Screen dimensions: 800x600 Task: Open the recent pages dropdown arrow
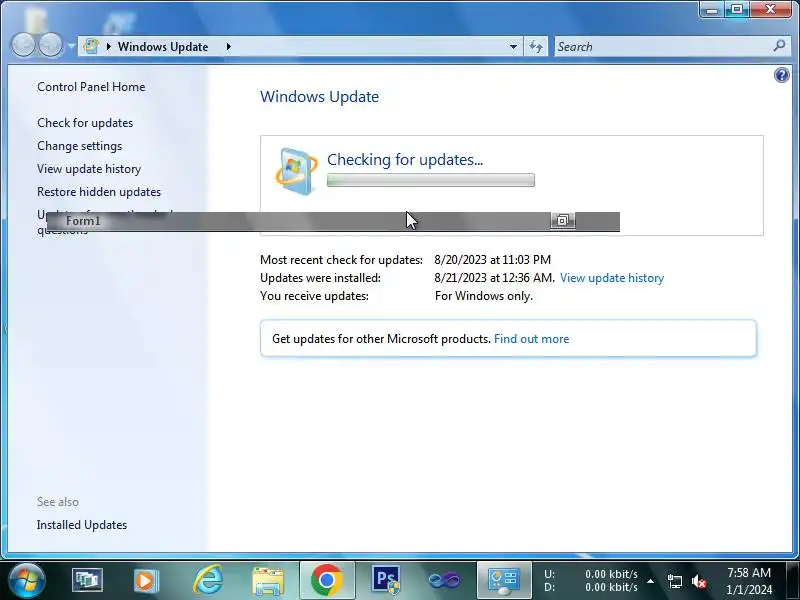pos(71,46)
